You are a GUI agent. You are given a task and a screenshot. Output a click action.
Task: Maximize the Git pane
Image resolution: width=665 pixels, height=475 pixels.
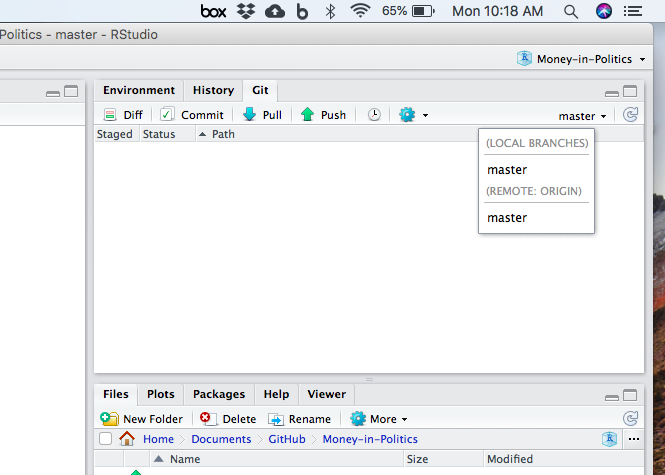(x=630, y=91)
